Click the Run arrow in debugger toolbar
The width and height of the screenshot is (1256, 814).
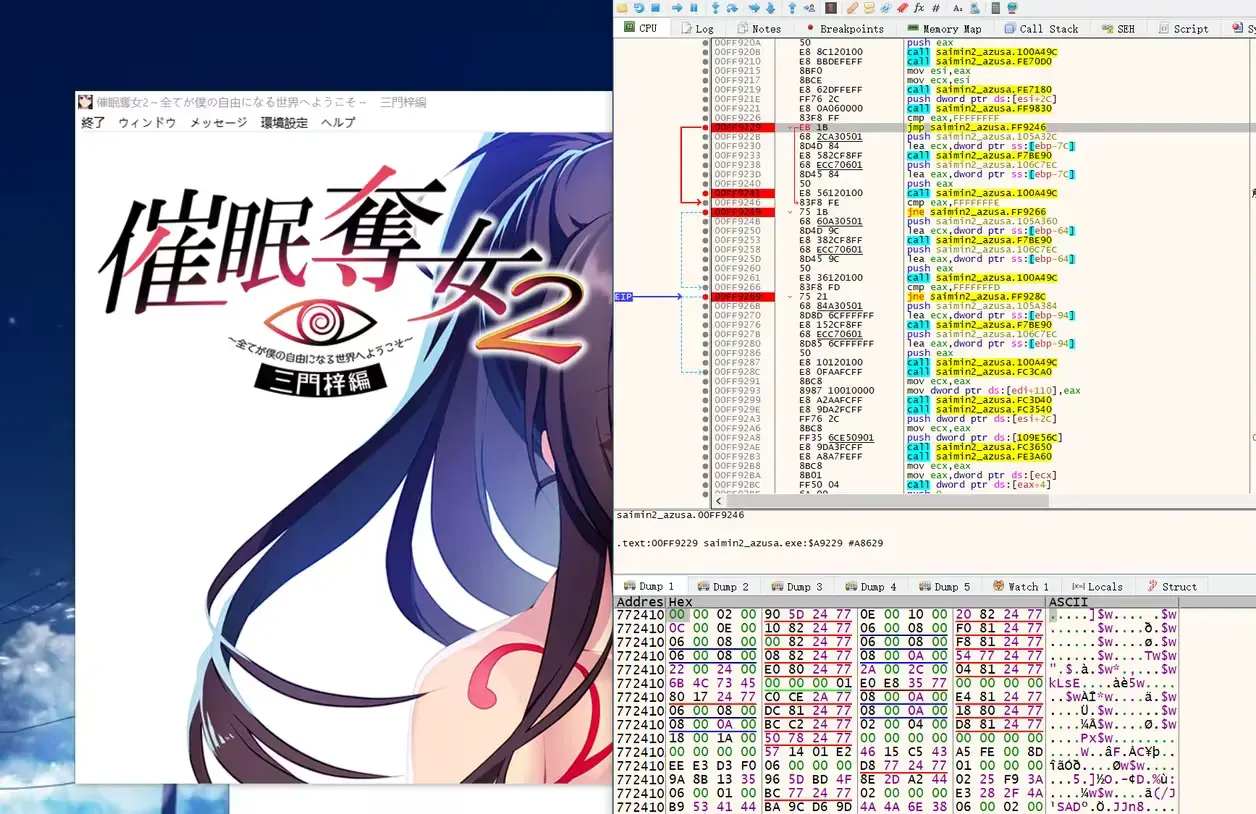coord(677,8)
